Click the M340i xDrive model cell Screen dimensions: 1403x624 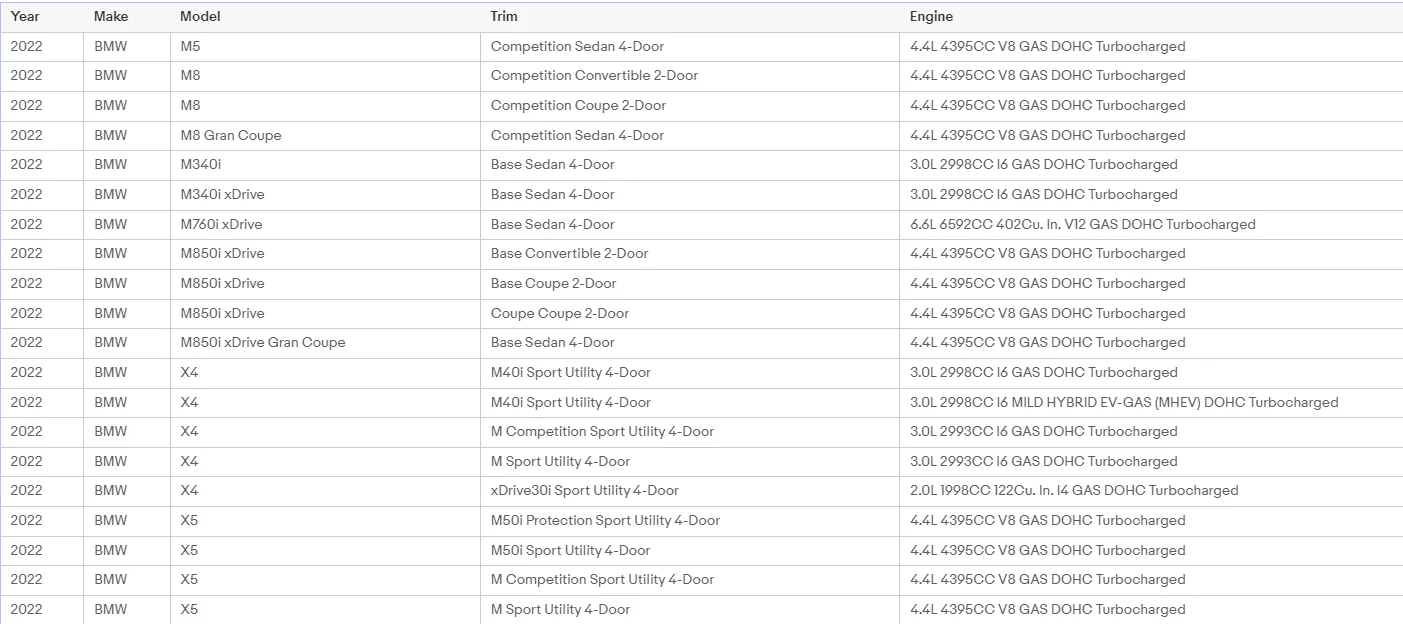(x=325, y=195)
